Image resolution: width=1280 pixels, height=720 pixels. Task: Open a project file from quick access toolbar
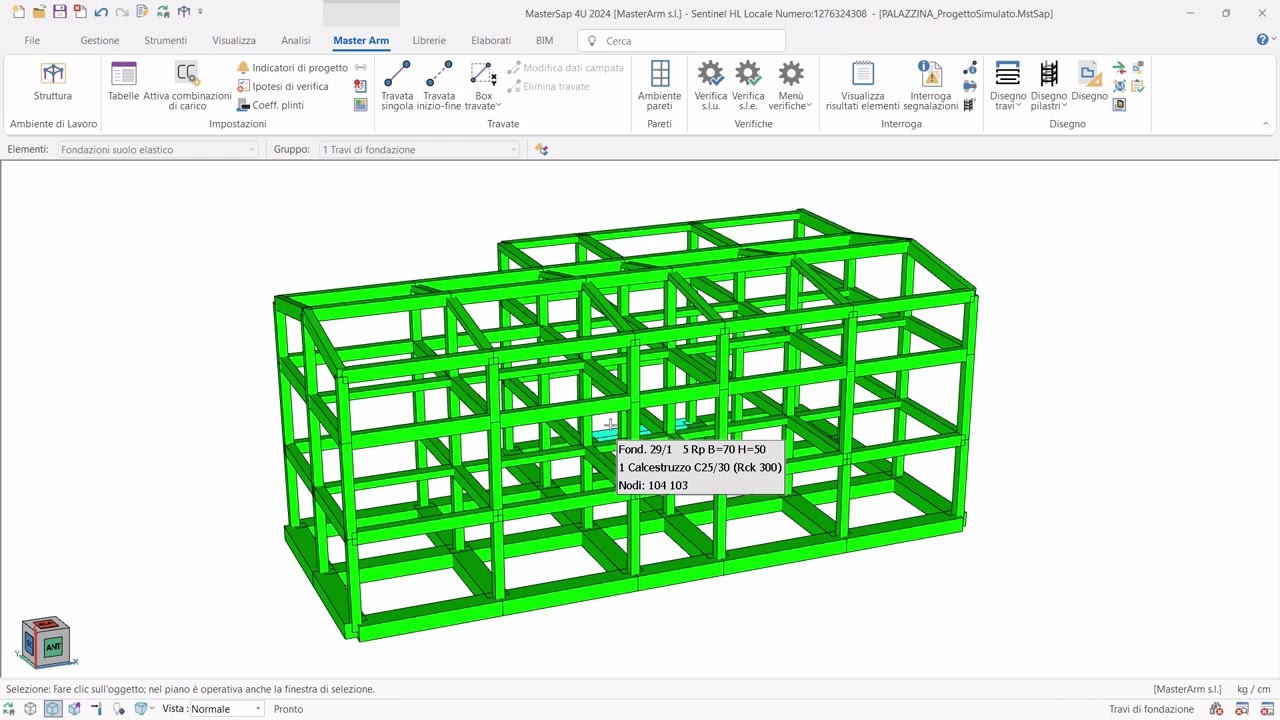coord(39,12)
